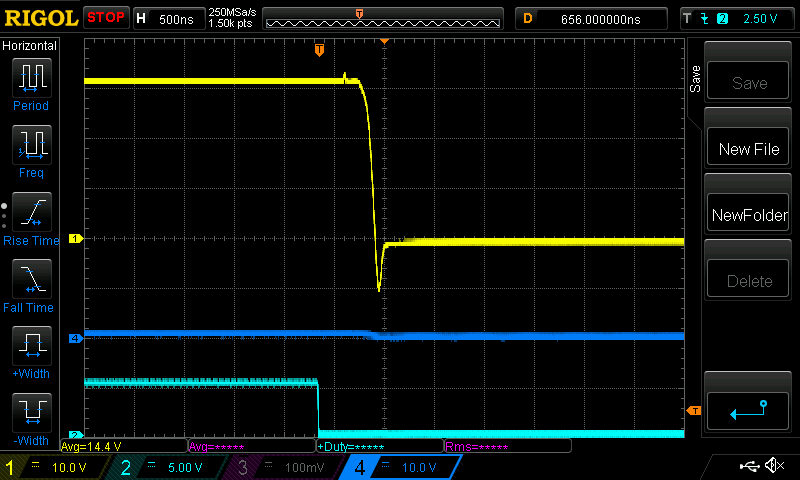This screenshot has height=480, width=800.
Task: Open the Horizontal measurement menu header
Action: (x=30, y=46)
